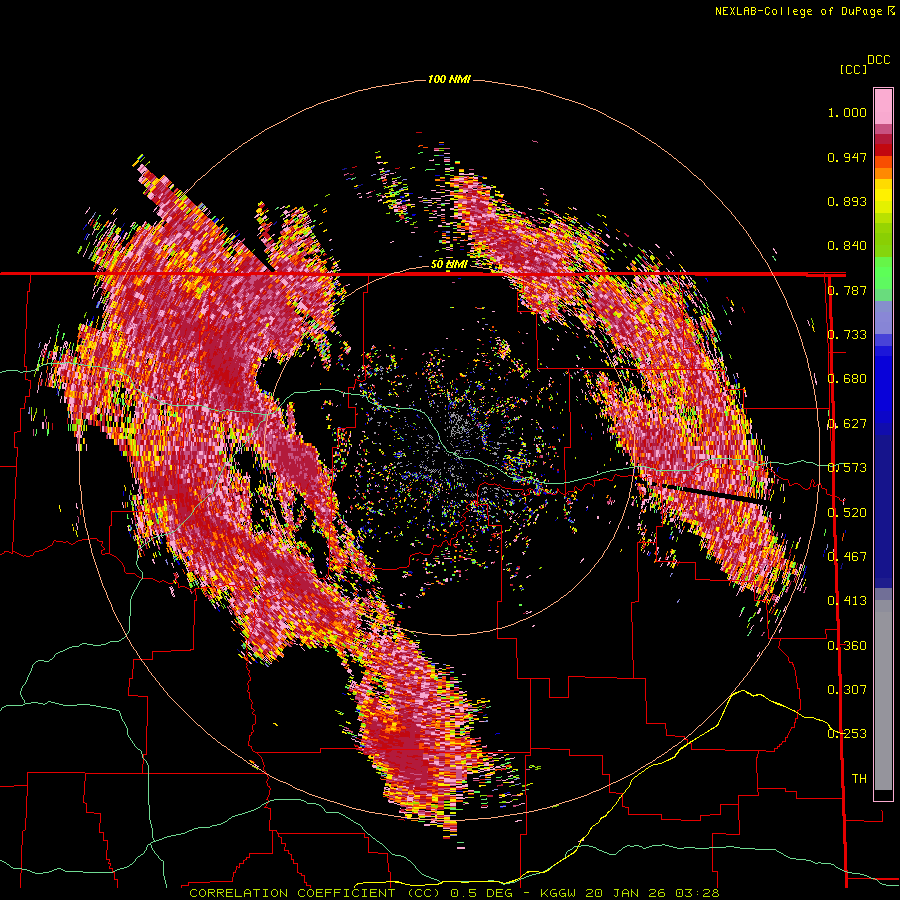
Task: Pick the gray legend color band
Action: click(883, 695)
